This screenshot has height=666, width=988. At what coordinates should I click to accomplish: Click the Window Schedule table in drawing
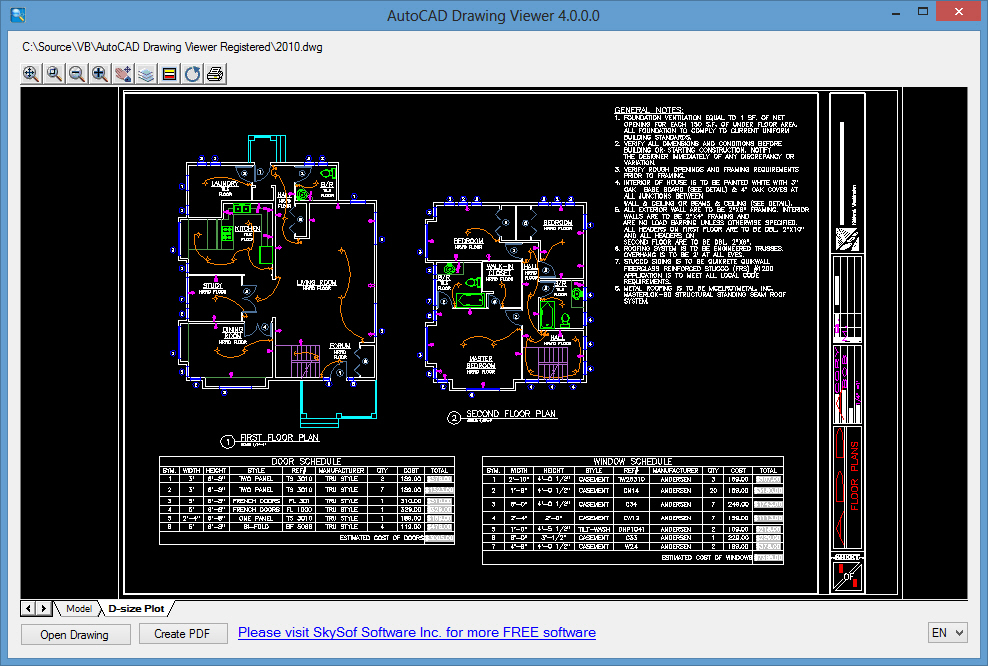click(633, 510)
